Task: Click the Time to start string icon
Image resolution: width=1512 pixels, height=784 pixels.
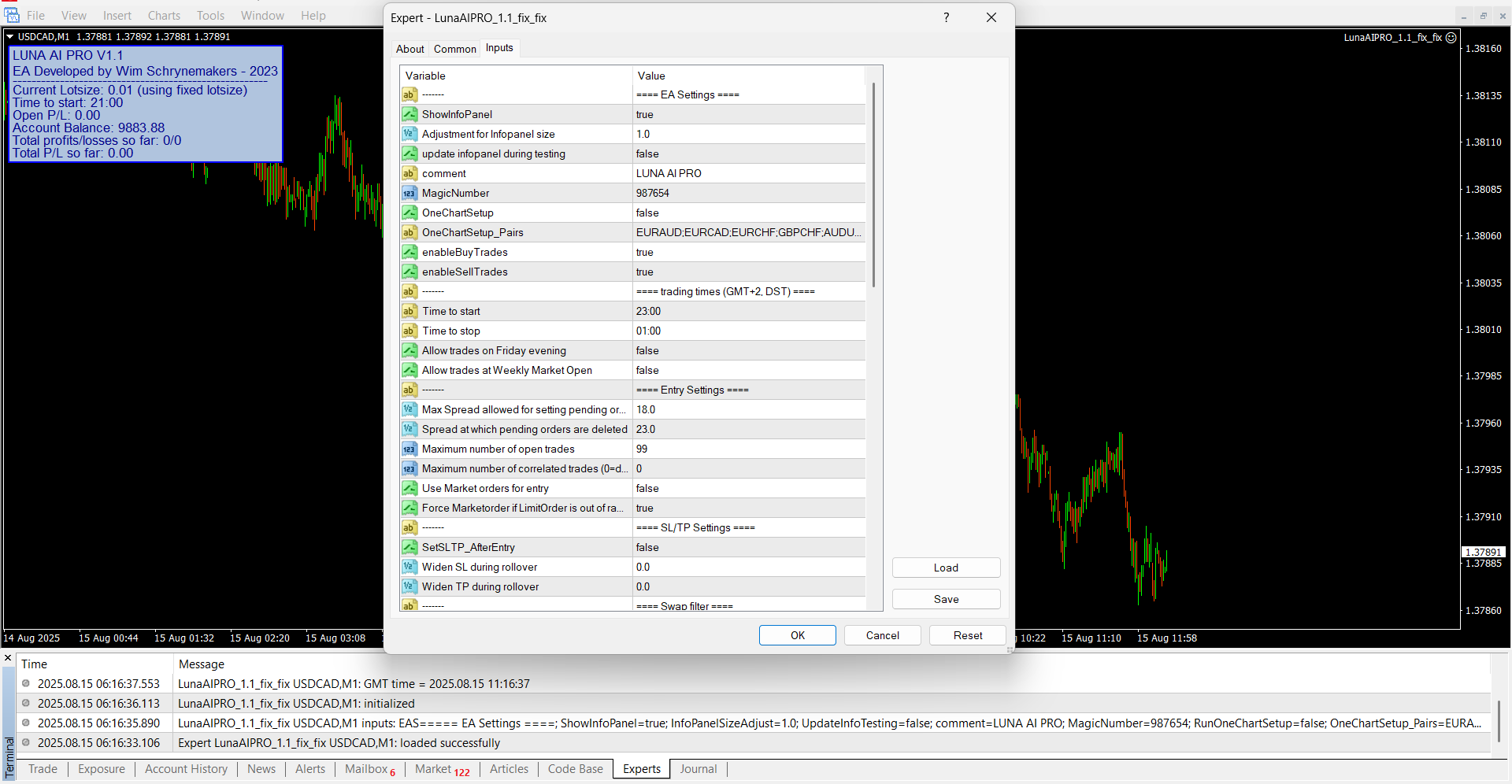Action: click(x=409, y=311)
